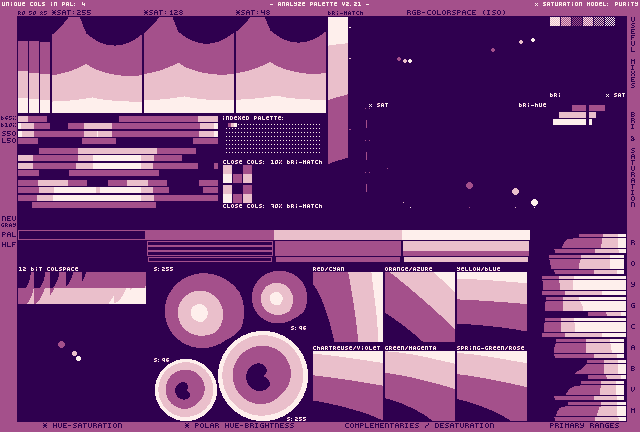
Task: Click the 'NEU GRAY' row label
Action: (9, 221)
